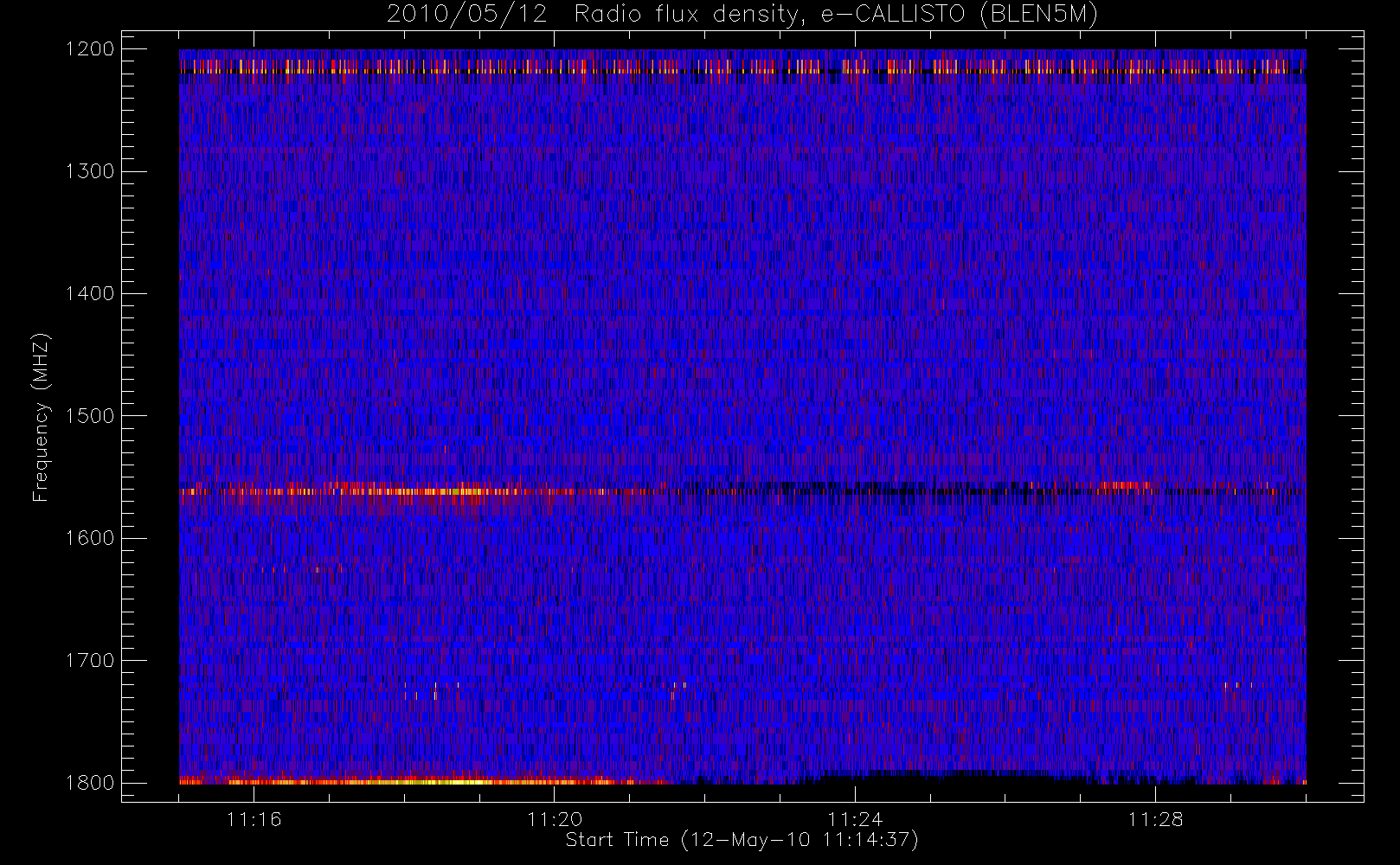The height and width of the screenshot is (865, 1400).
Task: Click the plot title '2010/05/12 Radio flux density, e-CALLISTO (BLEN5M)'
Action: (742, 15)
